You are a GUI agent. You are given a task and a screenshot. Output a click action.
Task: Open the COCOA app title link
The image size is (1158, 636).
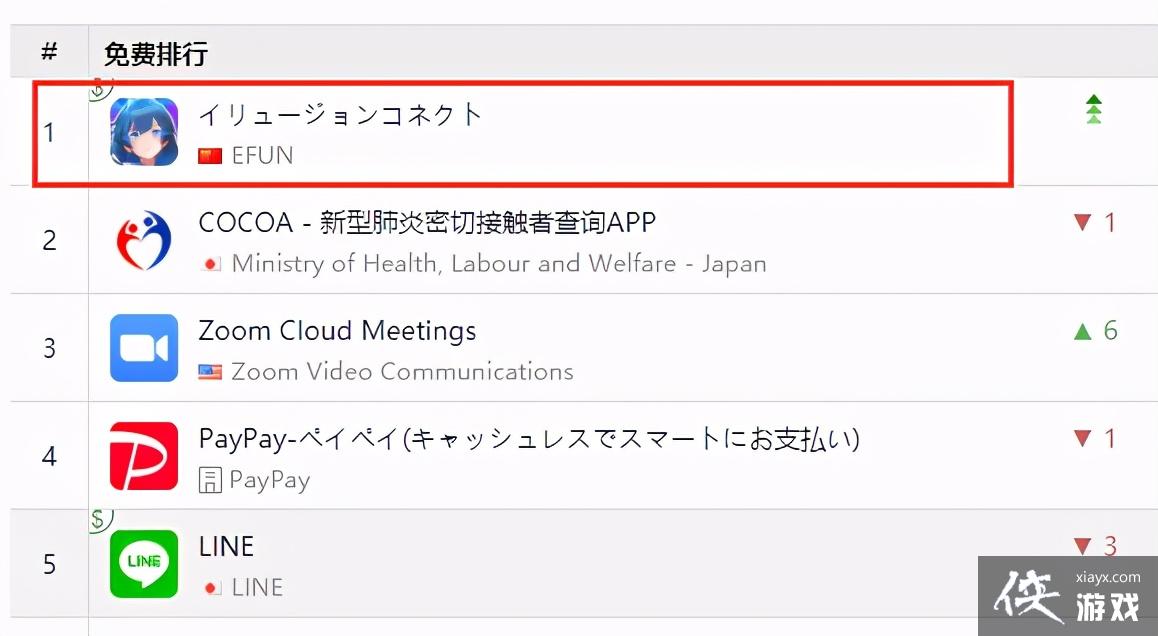[x=427, y=222]
